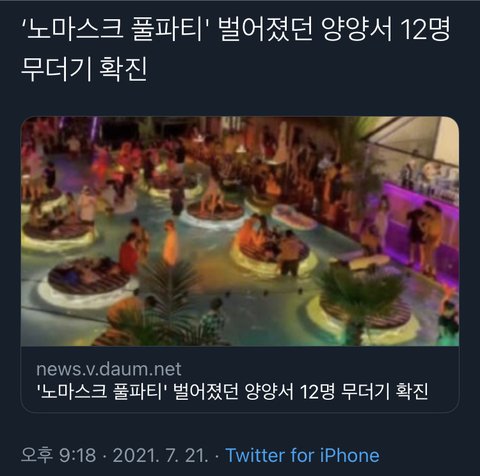Click the central circular daybed in thumbnail

coord(273,248)
